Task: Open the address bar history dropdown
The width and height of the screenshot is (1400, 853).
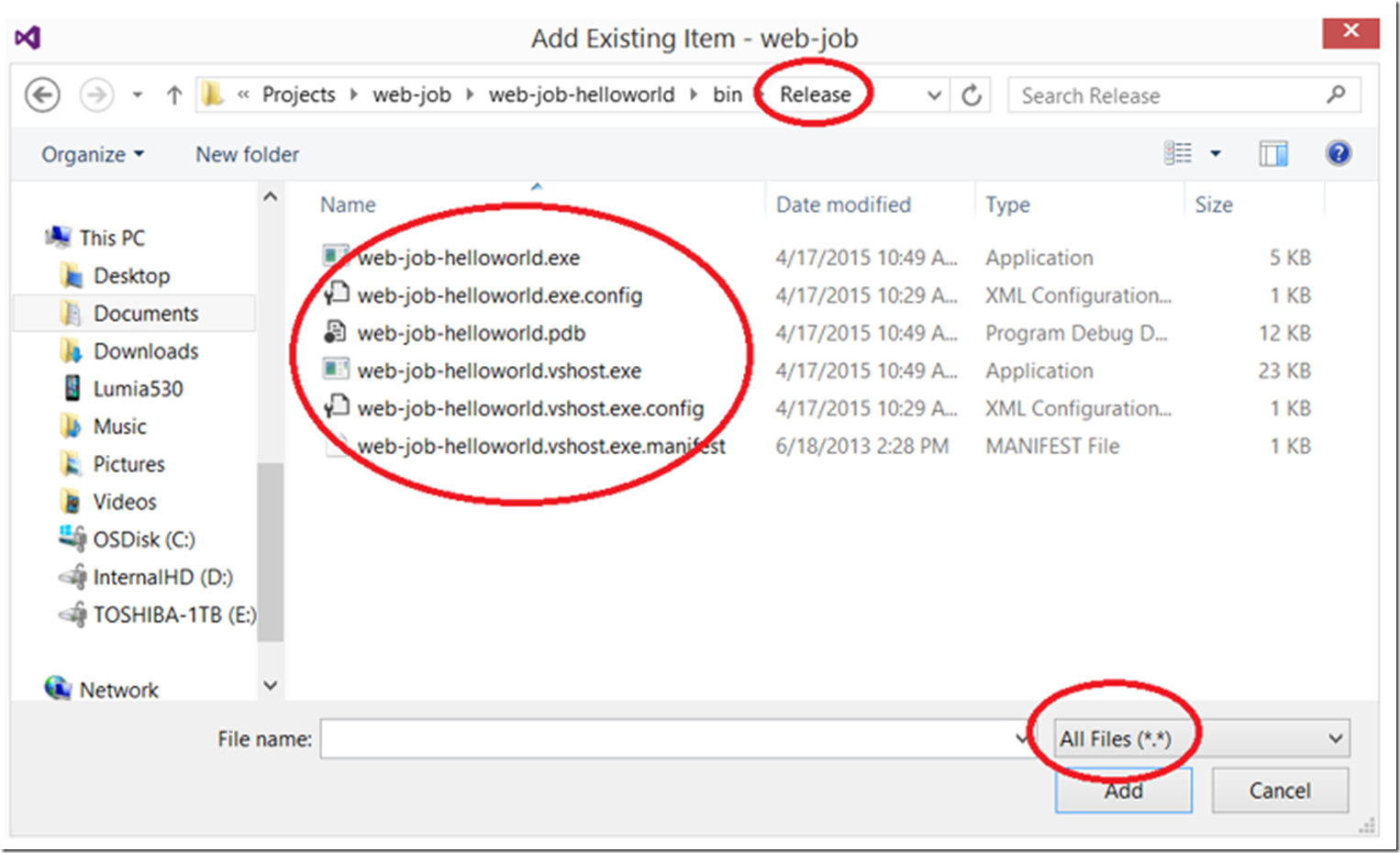Action: [x=934, y=95]
